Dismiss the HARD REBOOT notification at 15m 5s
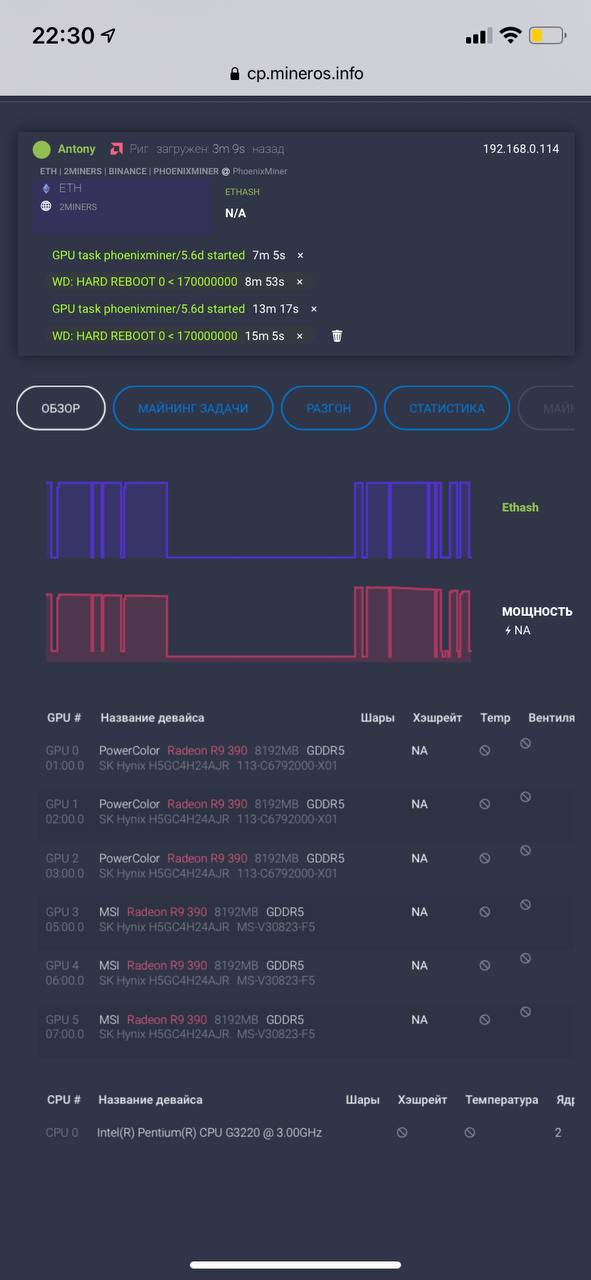591x1280 pixels. [x=299, y=336]
